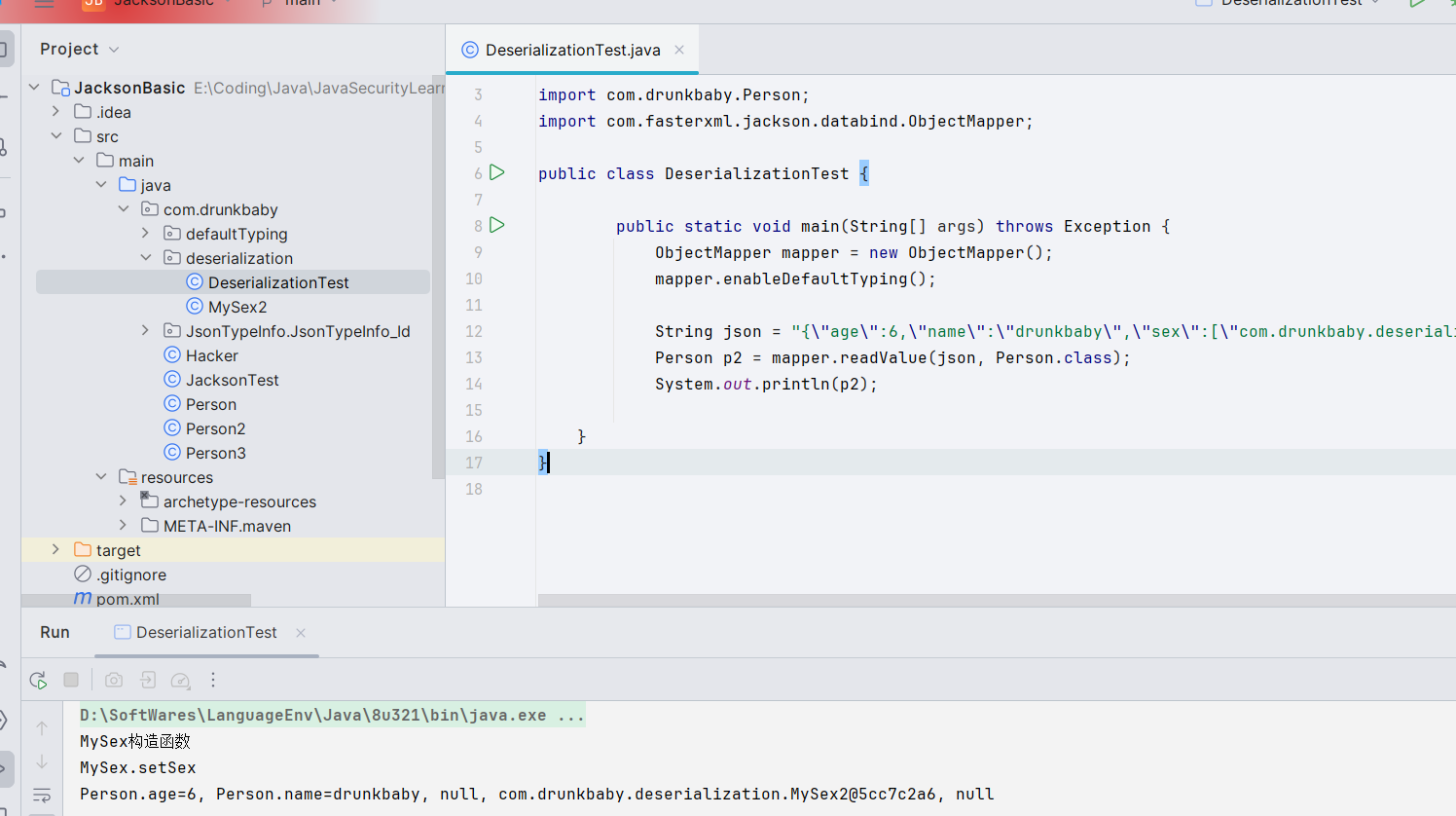1456x816 pixels.
Task: Click the dump threads camera icon
Action: [114, 680]
